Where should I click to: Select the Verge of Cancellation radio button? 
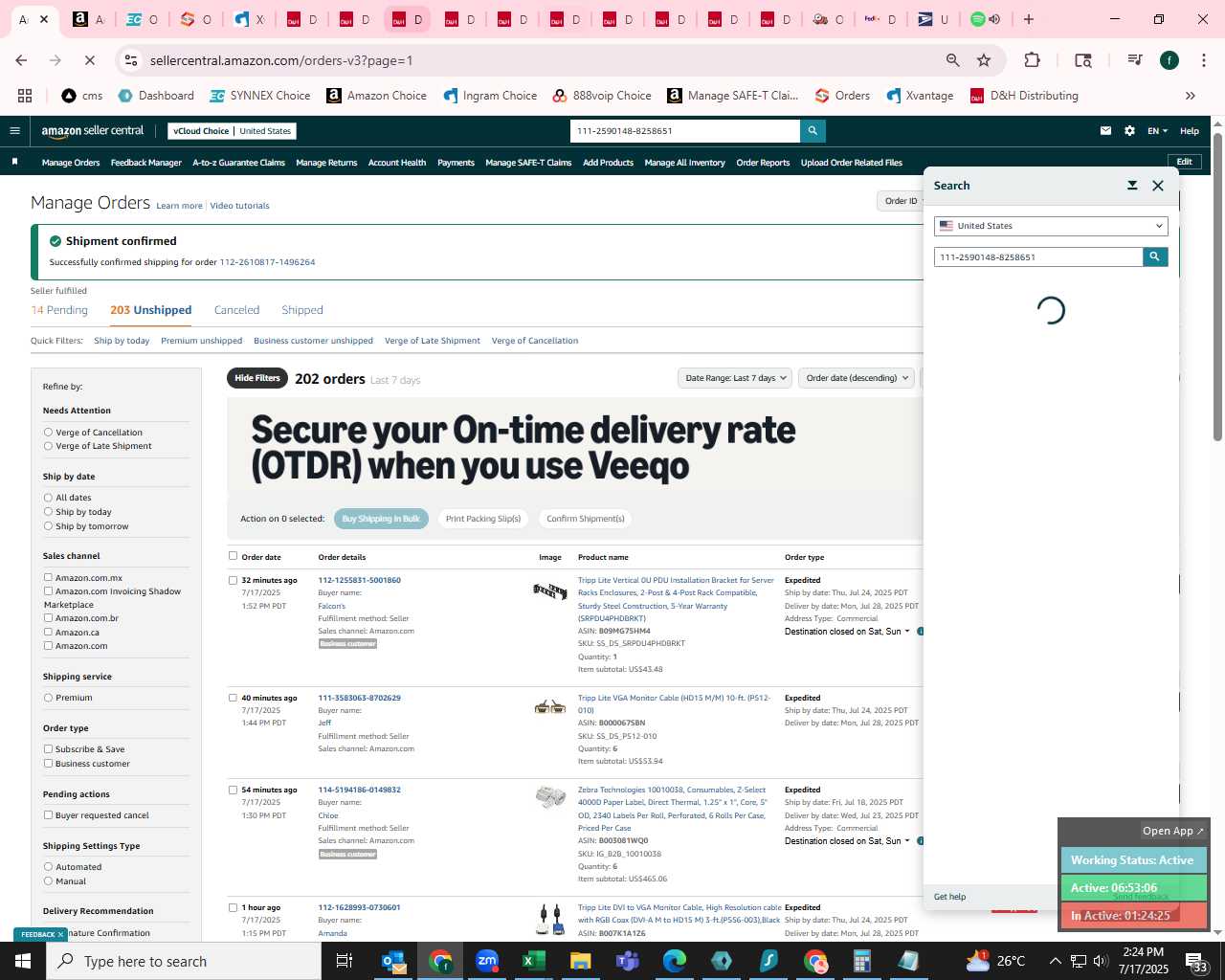tap(48, 433)
